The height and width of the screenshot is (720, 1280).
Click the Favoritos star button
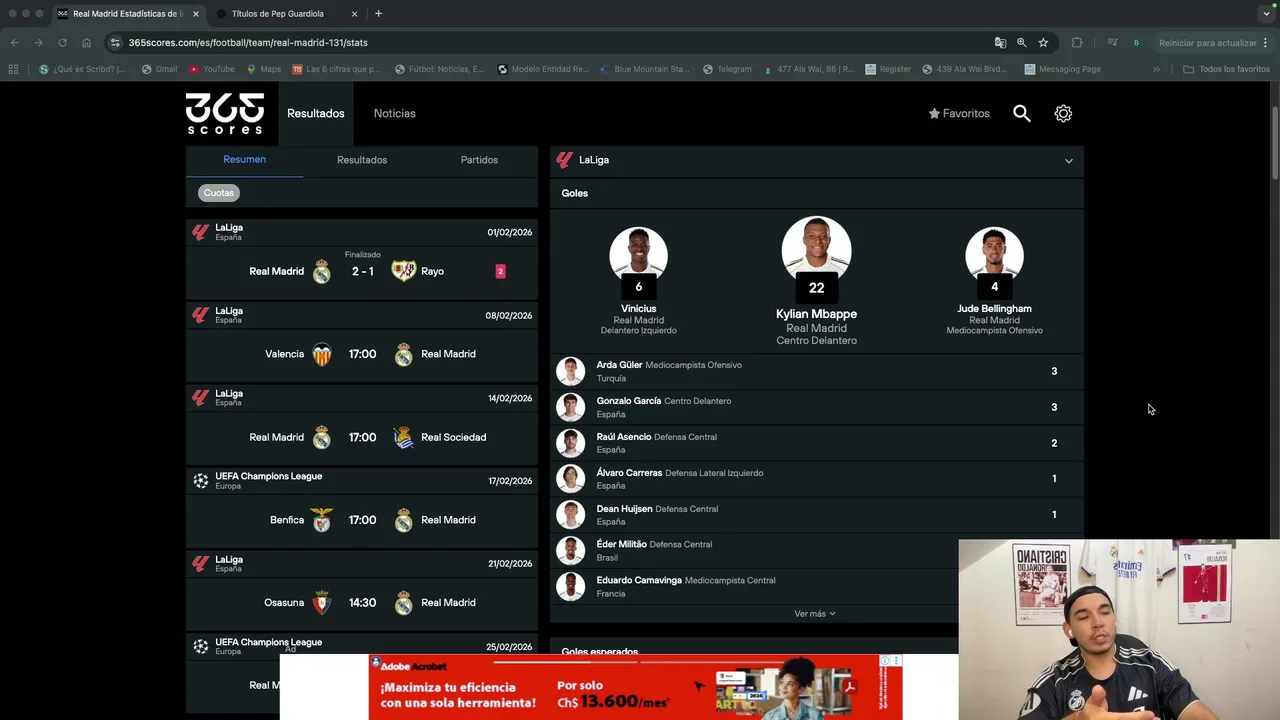959,113
